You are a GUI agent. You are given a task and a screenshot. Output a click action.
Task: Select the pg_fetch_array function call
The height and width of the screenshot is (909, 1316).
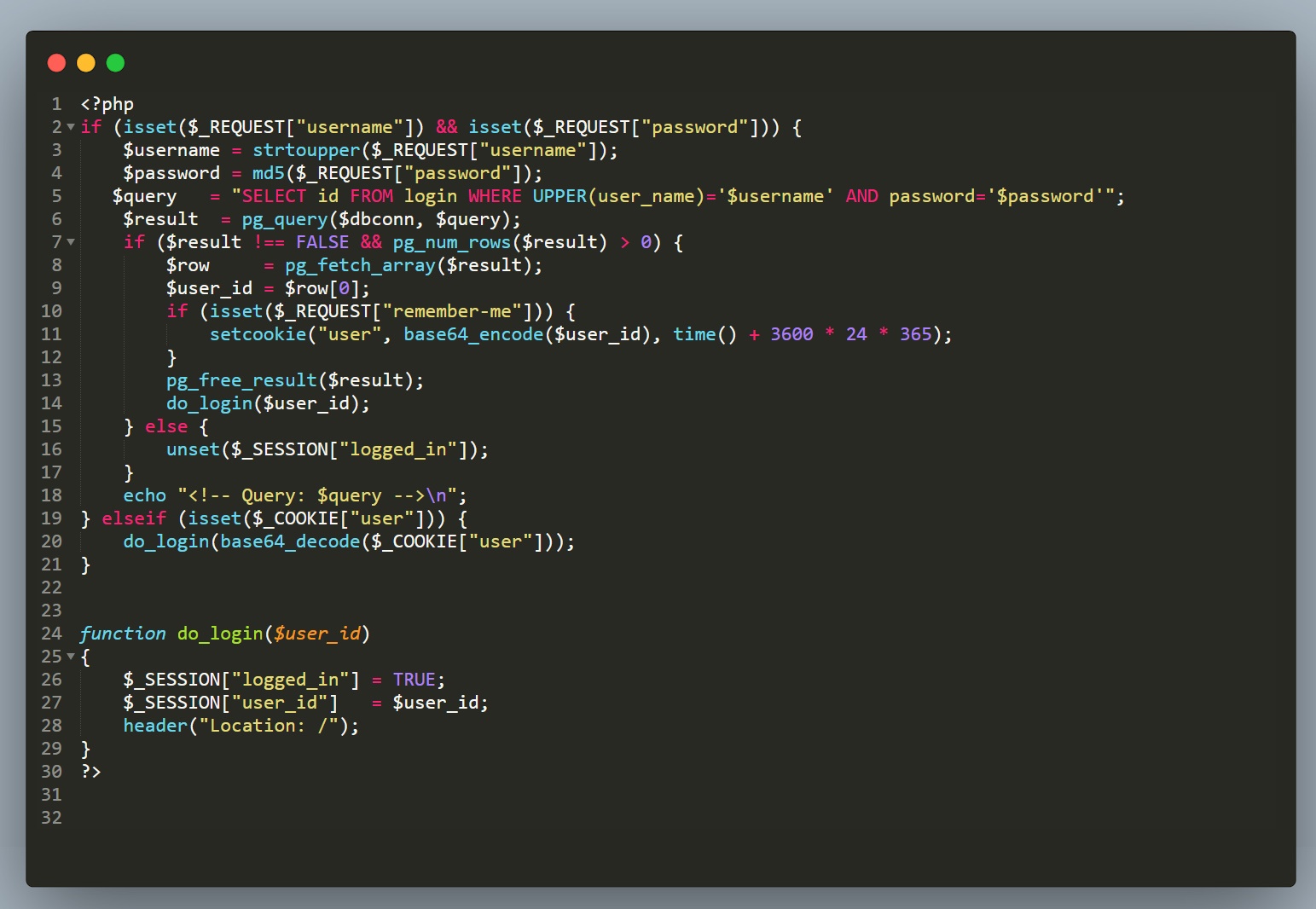click(360, 265)
